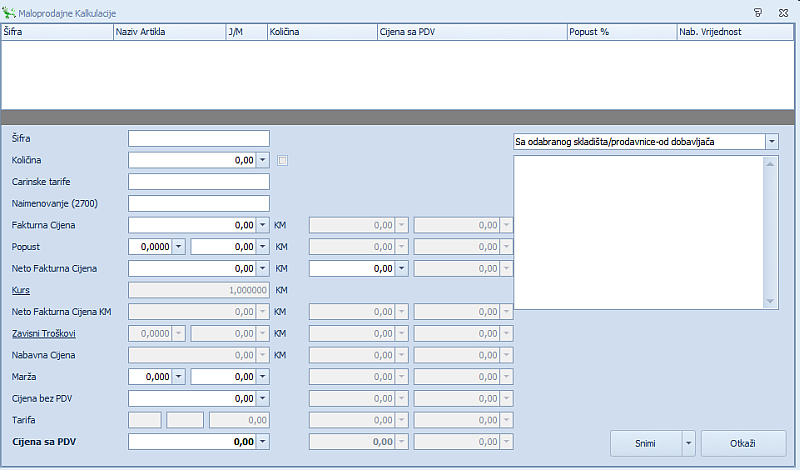
Task: Click the Maloprodajne Kalkulacije window app icon
Action: (x=9, y=13)
